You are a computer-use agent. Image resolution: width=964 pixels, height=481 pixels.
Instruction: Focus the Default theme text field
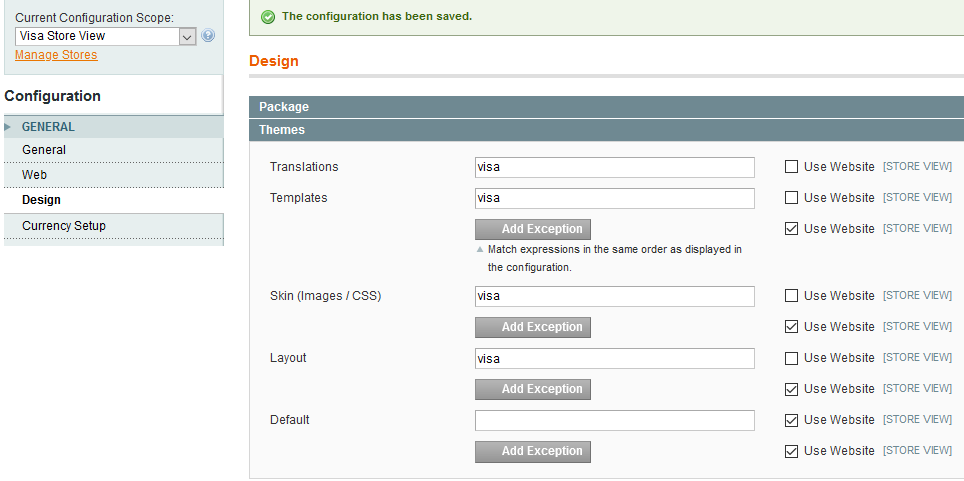pyautogui.click(x=614, y=420)
